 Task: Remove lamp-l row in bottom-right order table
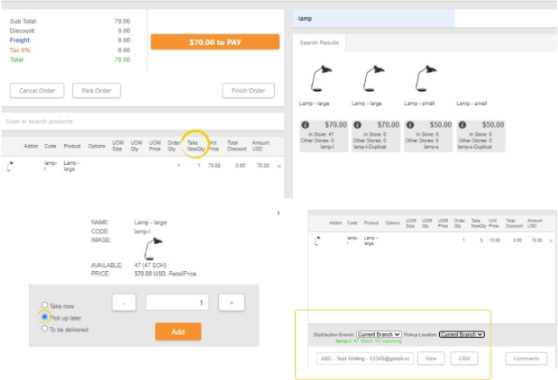(x=551, y=241)
